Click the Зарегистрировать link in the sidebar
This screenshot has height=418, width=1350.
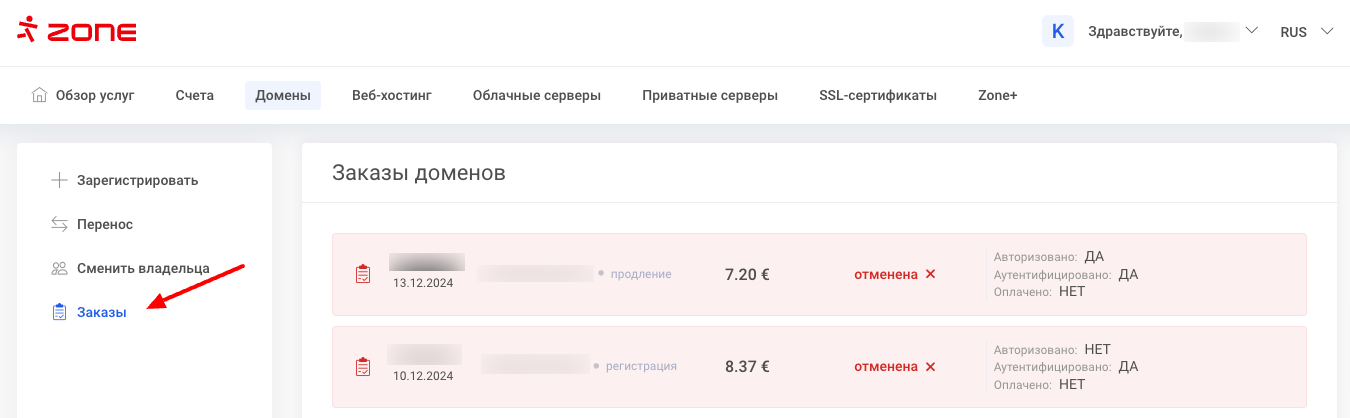tap(137, 181)
